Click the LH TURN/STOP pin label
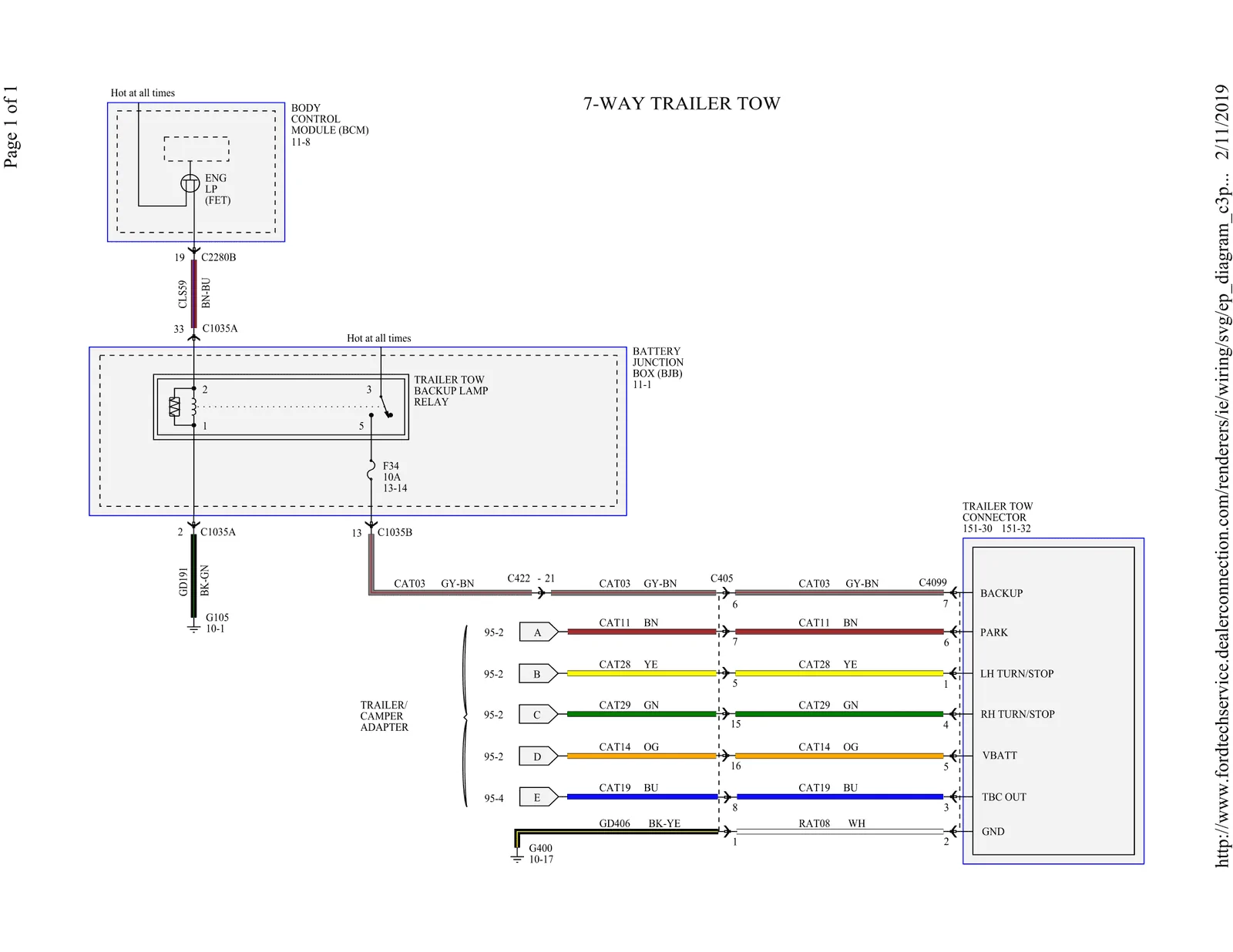The image size is (1233, 952). point(1016,674)
